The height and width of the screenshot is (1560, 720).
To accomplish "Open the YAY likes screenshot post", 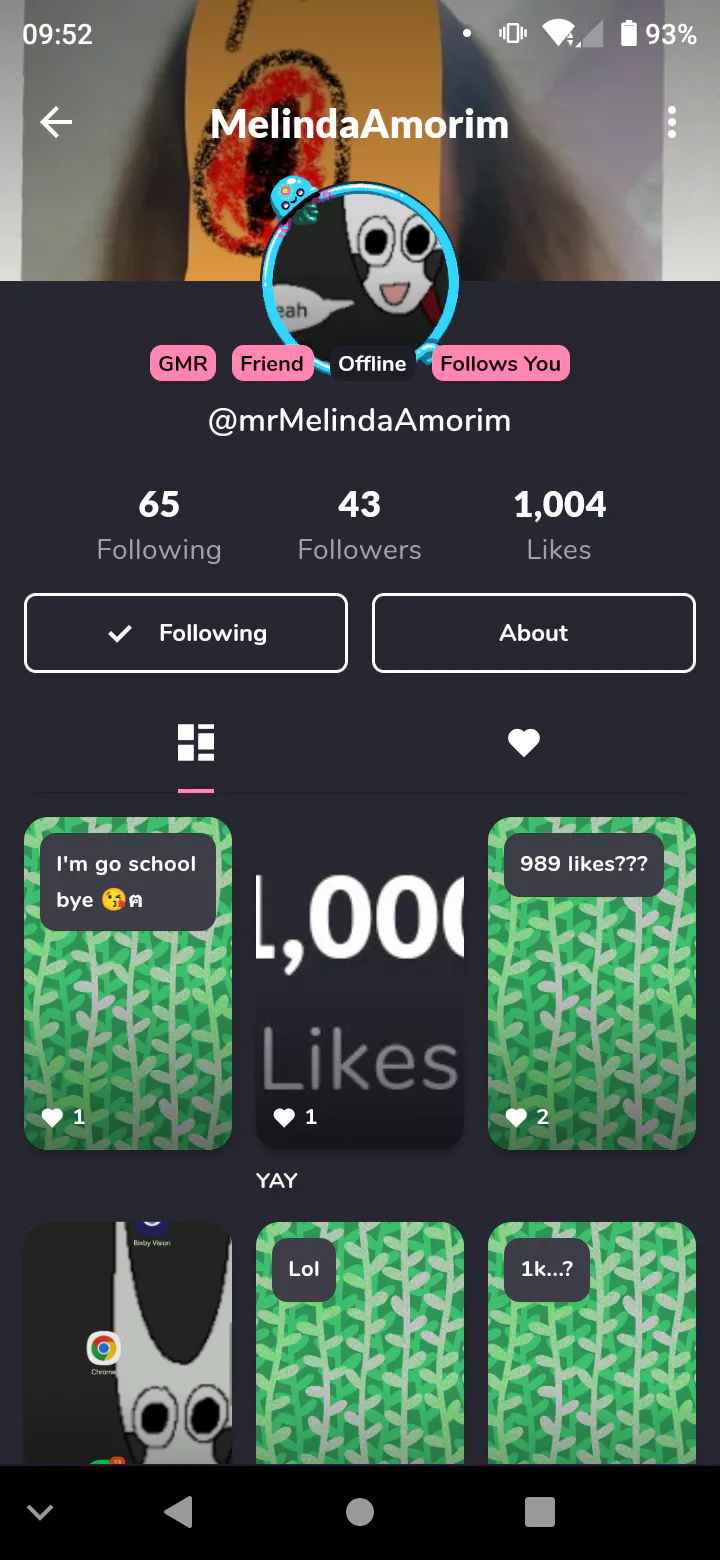I will click(x=360, y=983).
